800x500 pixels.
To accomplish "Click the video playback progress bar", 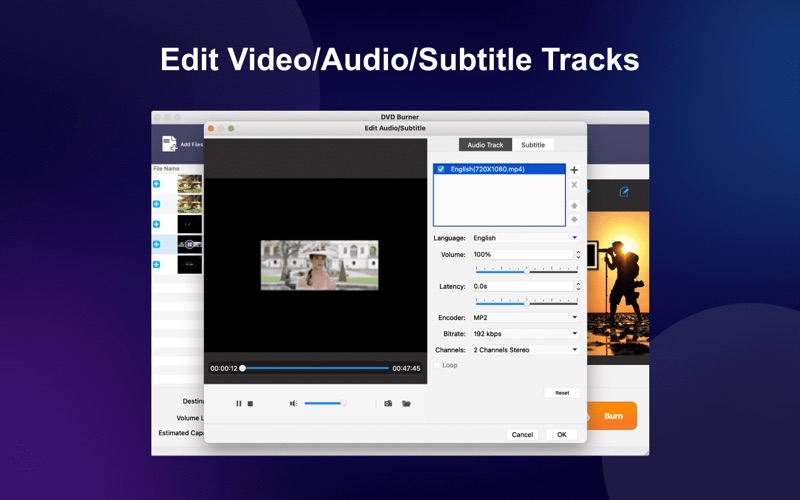I will tap(315, 368).
